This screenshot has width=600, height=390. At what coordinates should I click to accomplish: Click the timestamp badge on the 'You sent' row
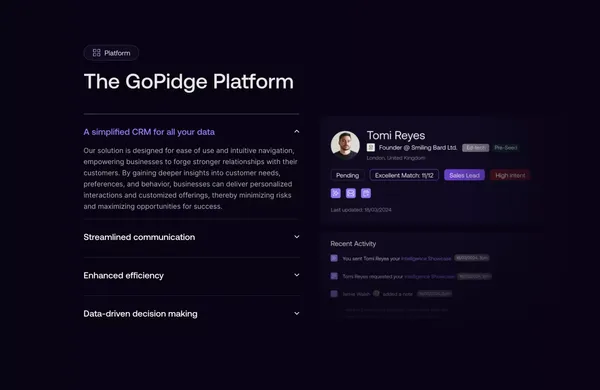coord(472,258)
